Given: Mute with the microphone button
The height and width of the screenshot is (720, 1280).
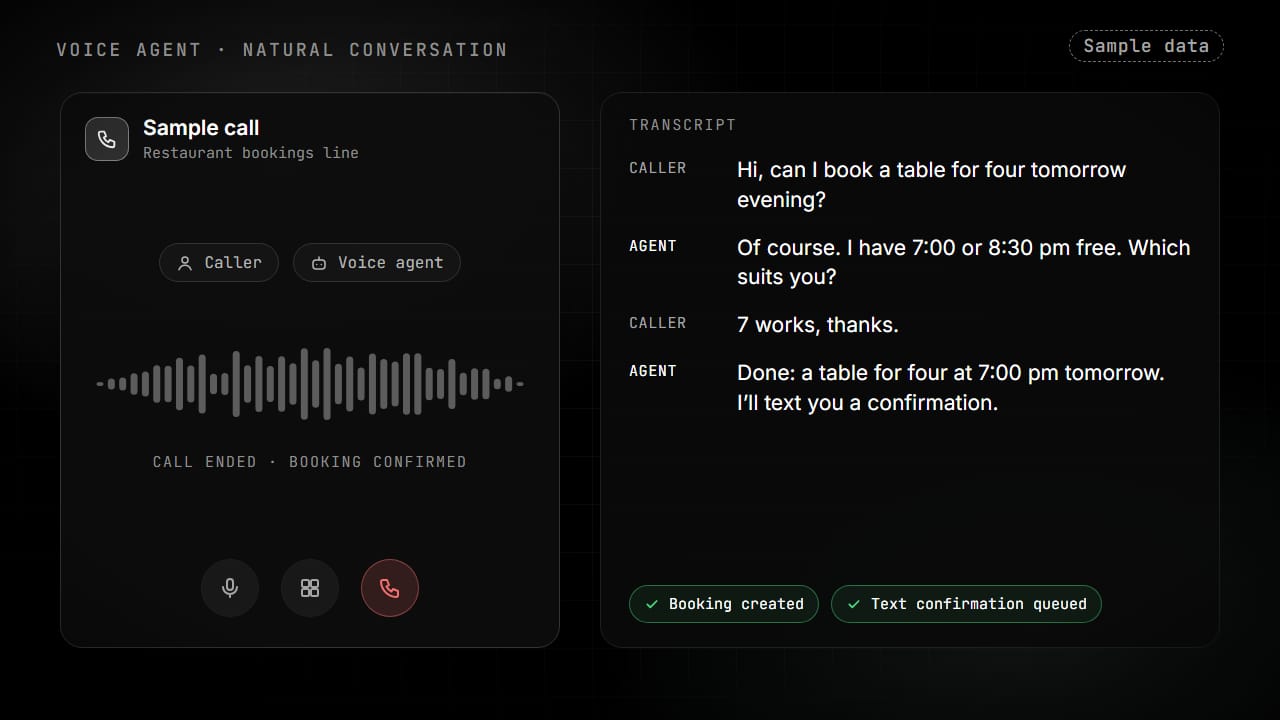Looking at the screenshot, I should point(230,588).
